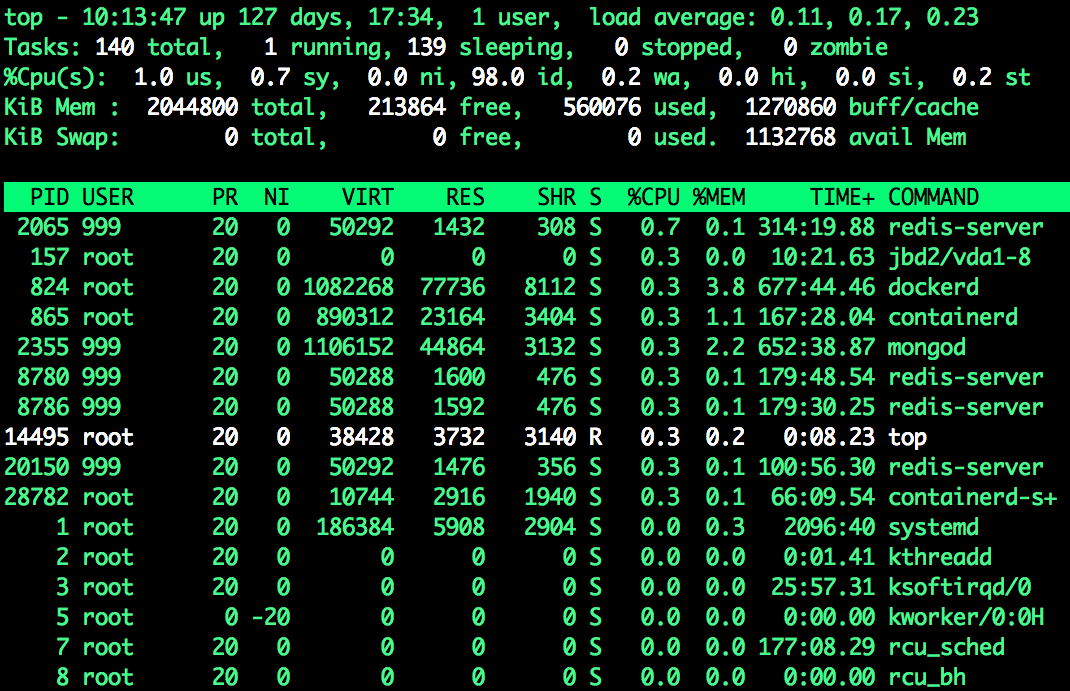Select the dockerd process row
The width and height of the screenshot is (1070, 691).
coord(500,287)
